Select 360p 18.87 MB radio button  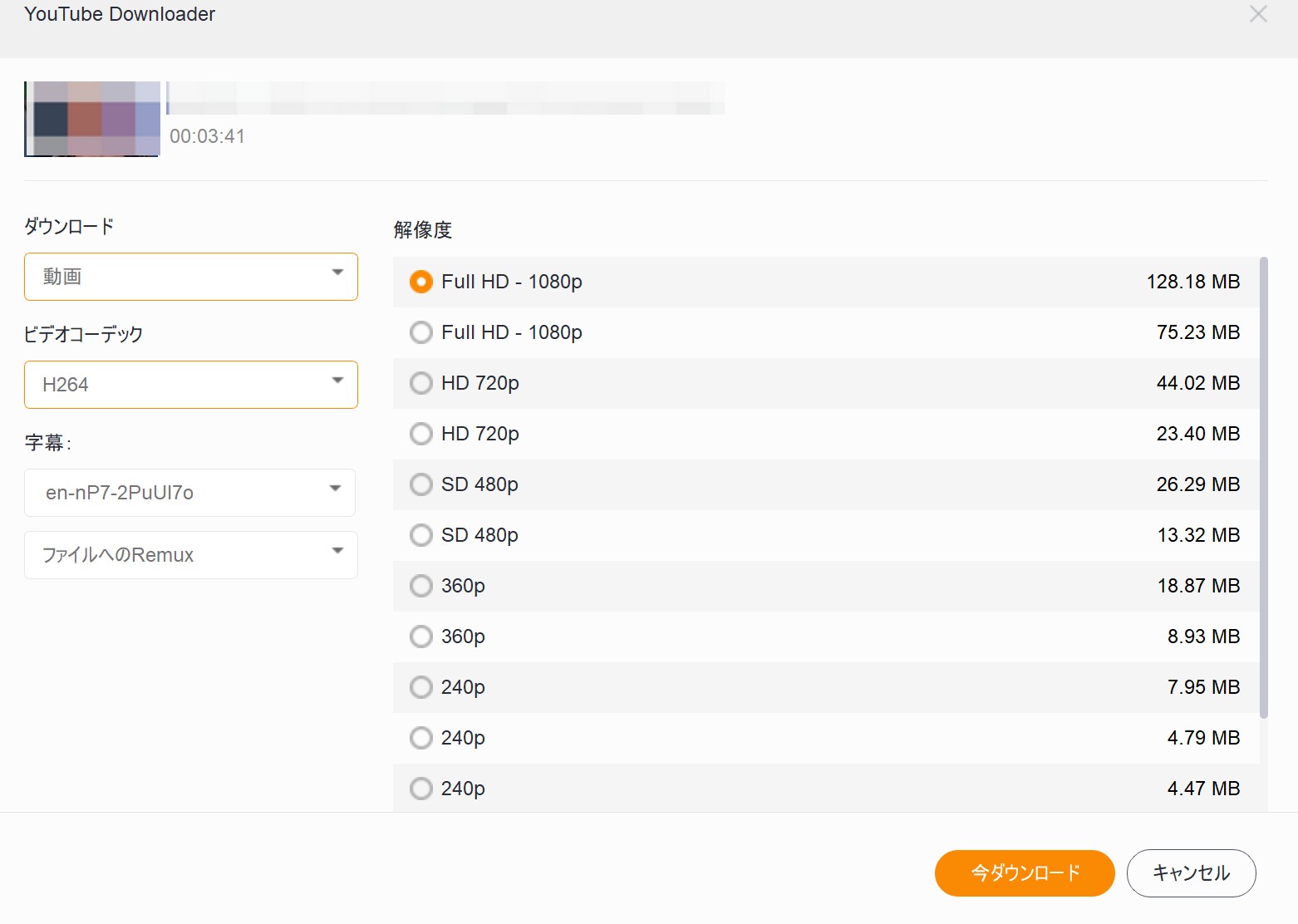421,587
